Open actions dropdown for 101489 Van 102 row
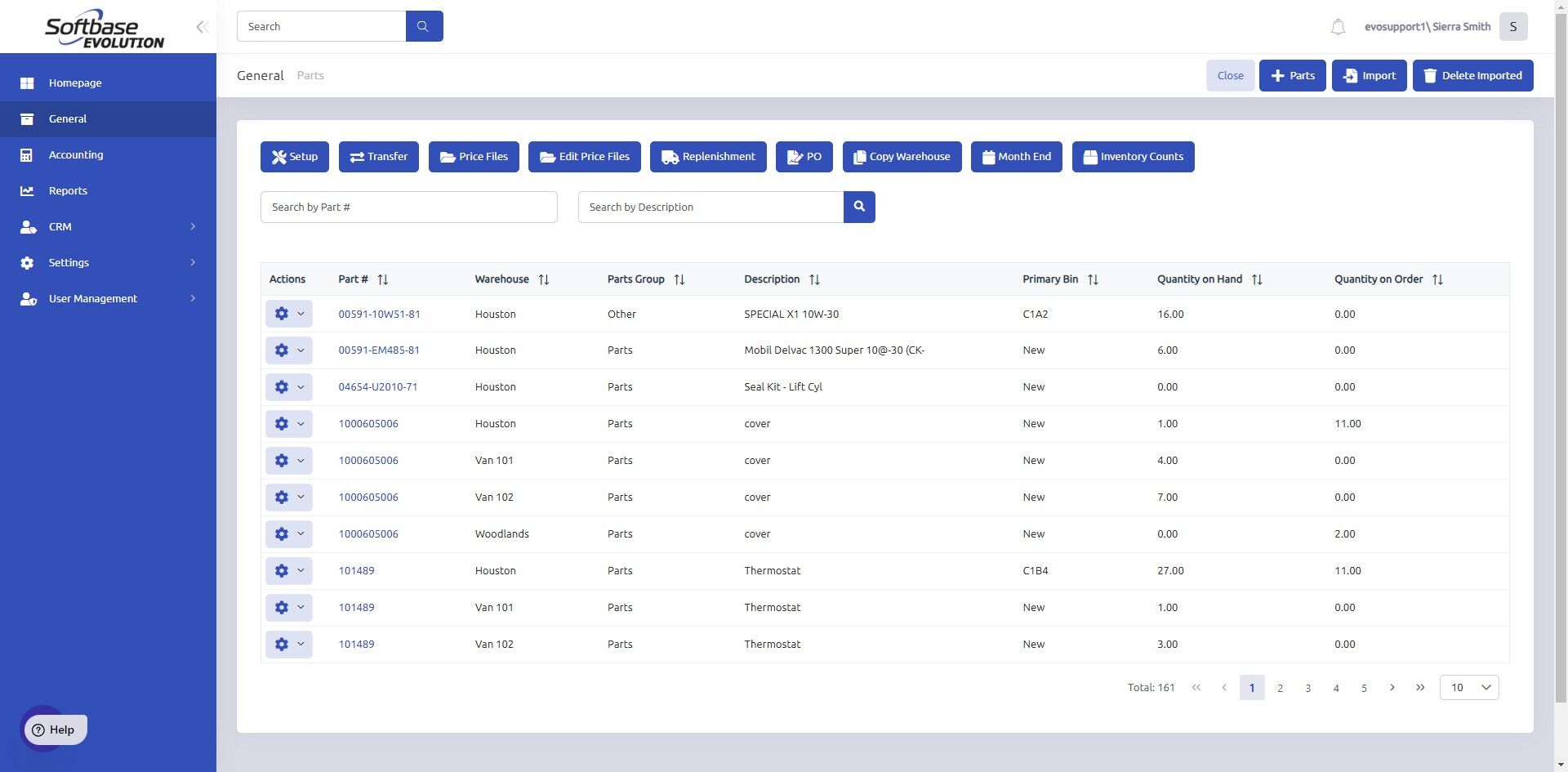The height and width of the screenshot is (772, 1568). [x=289, y=645]
